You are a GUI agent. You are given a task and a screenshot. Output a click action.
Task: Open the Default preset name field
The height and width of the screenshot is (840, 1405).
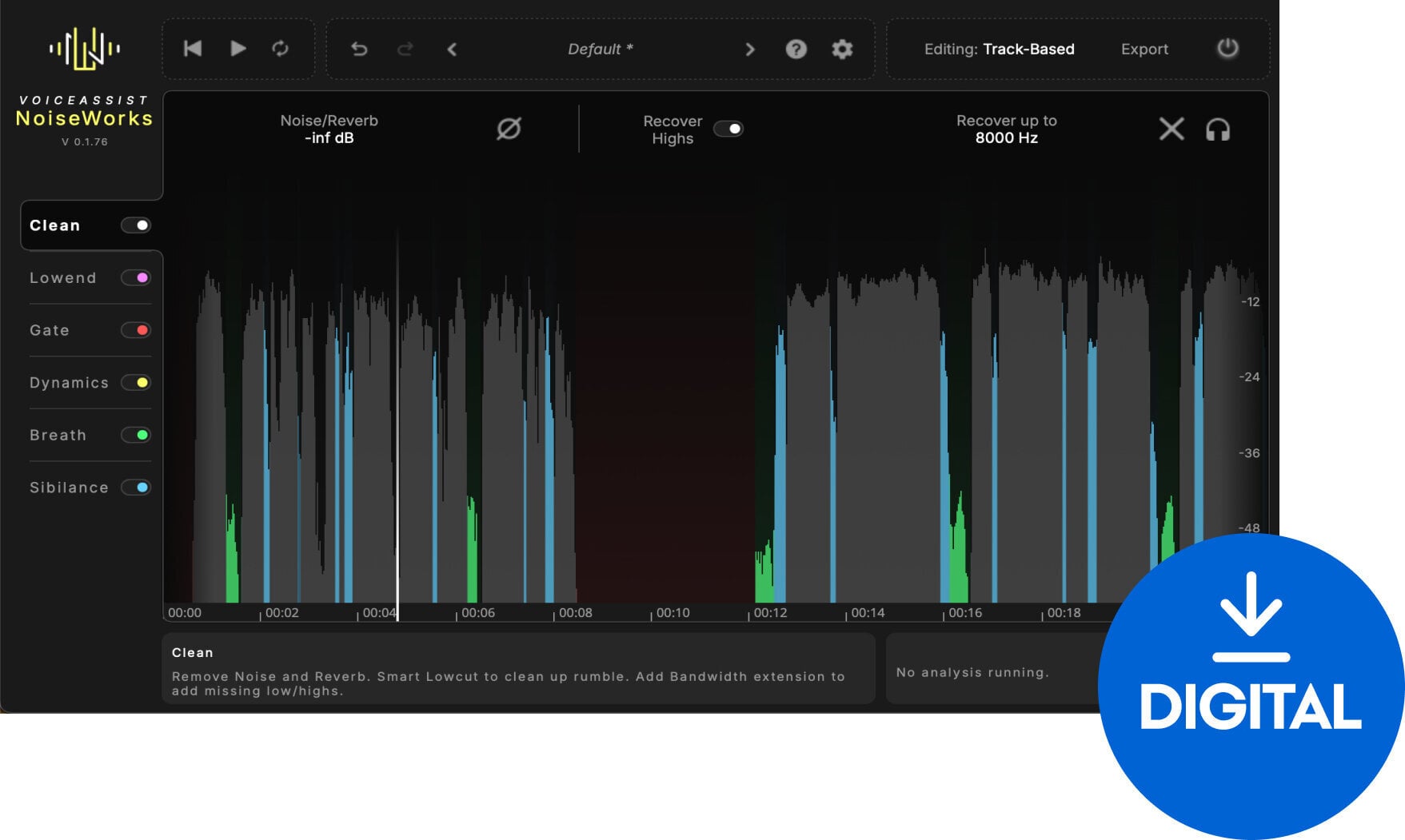(x=599, y=49)
